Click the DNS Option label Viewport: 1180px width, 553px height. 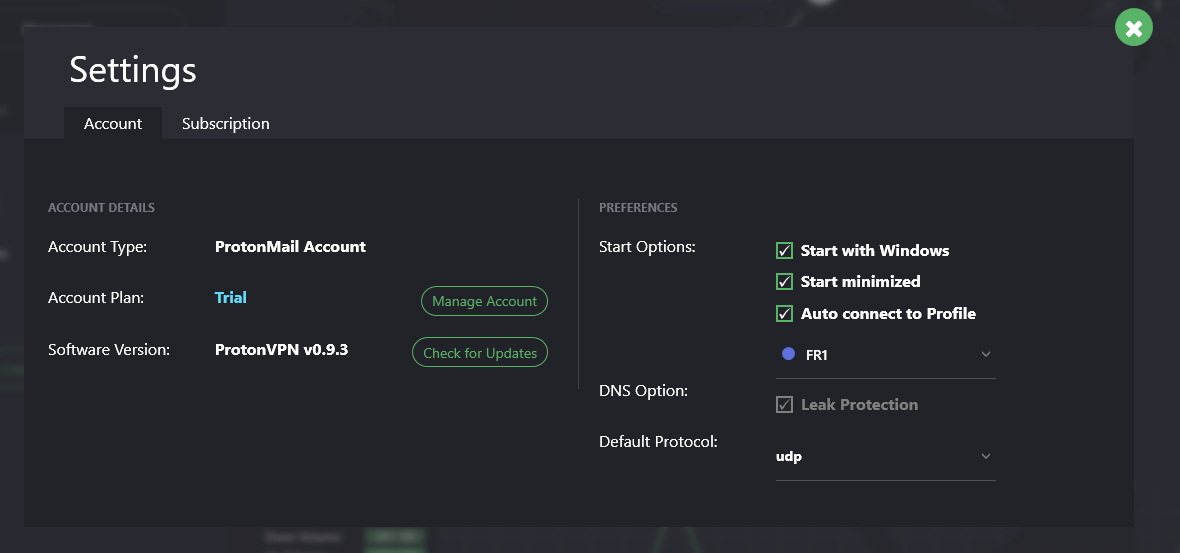click(643, 390)
